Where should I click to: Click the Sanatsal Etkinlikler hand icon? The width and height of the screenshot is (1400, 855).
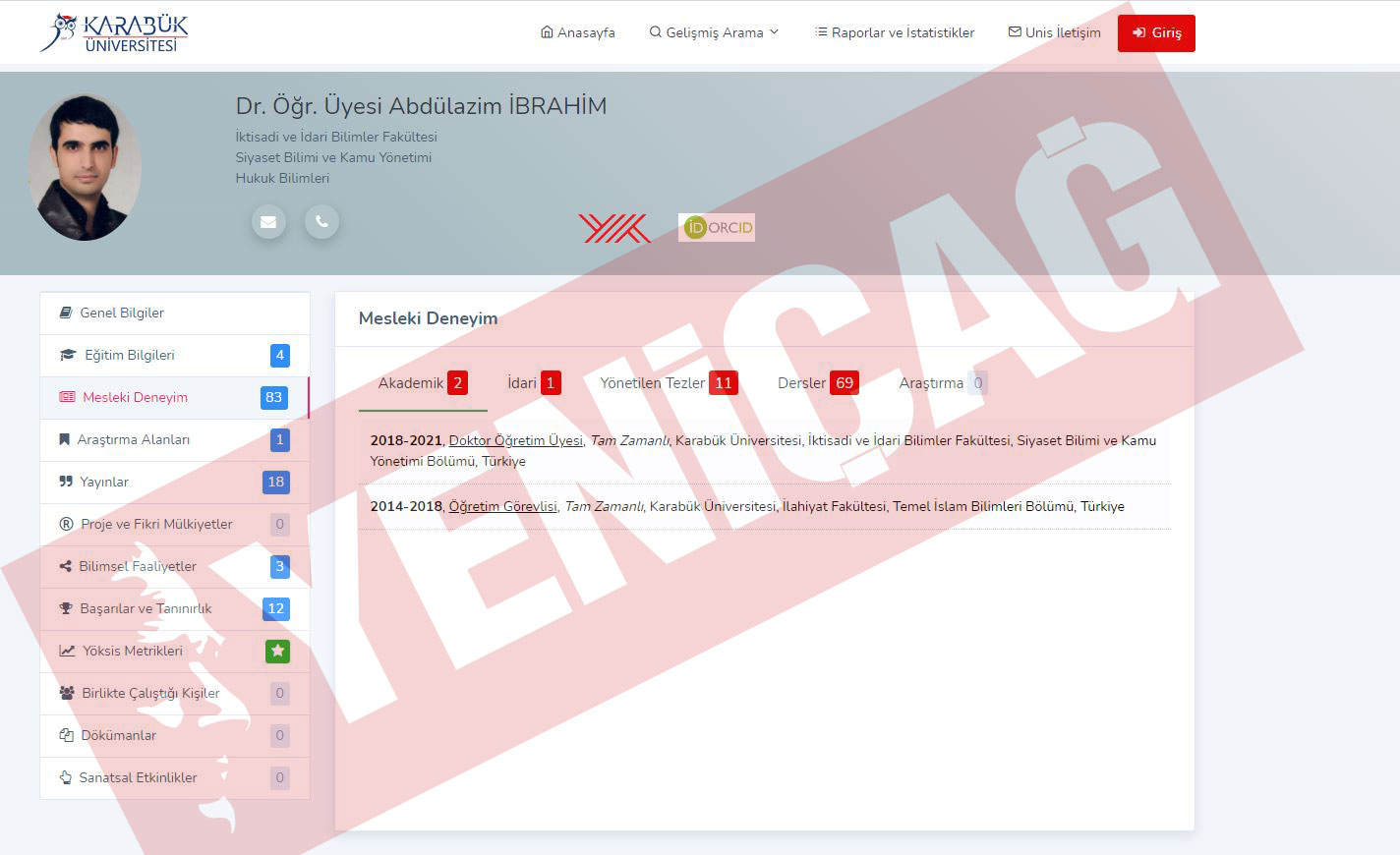click(x=66, y=777)
